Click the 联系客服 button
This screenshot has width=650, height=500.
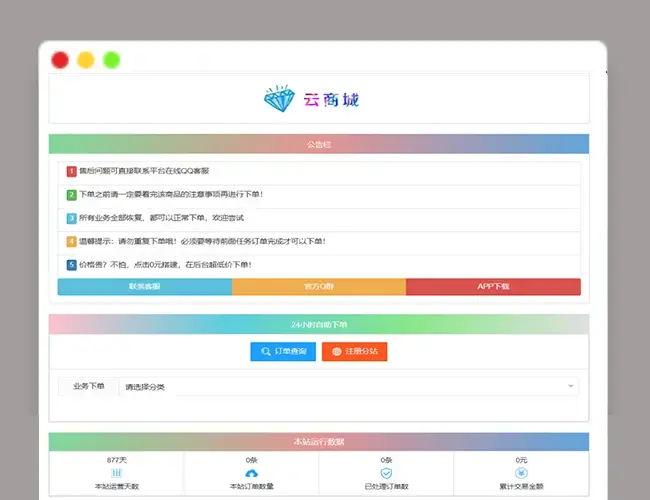pyautogui.click(x=145, y=287)
